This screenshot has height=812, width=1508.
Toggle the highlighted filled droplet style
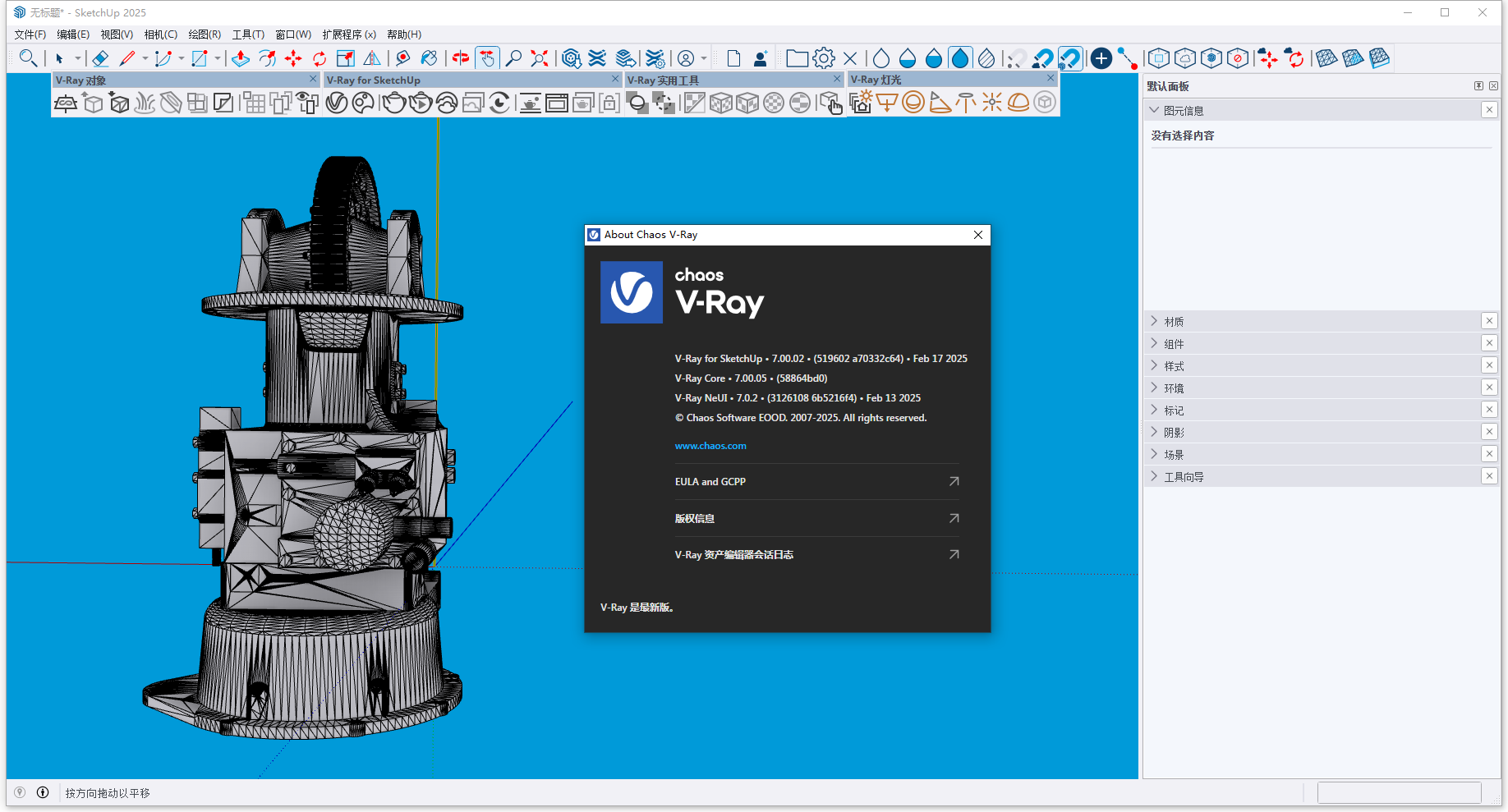point(960,58)
